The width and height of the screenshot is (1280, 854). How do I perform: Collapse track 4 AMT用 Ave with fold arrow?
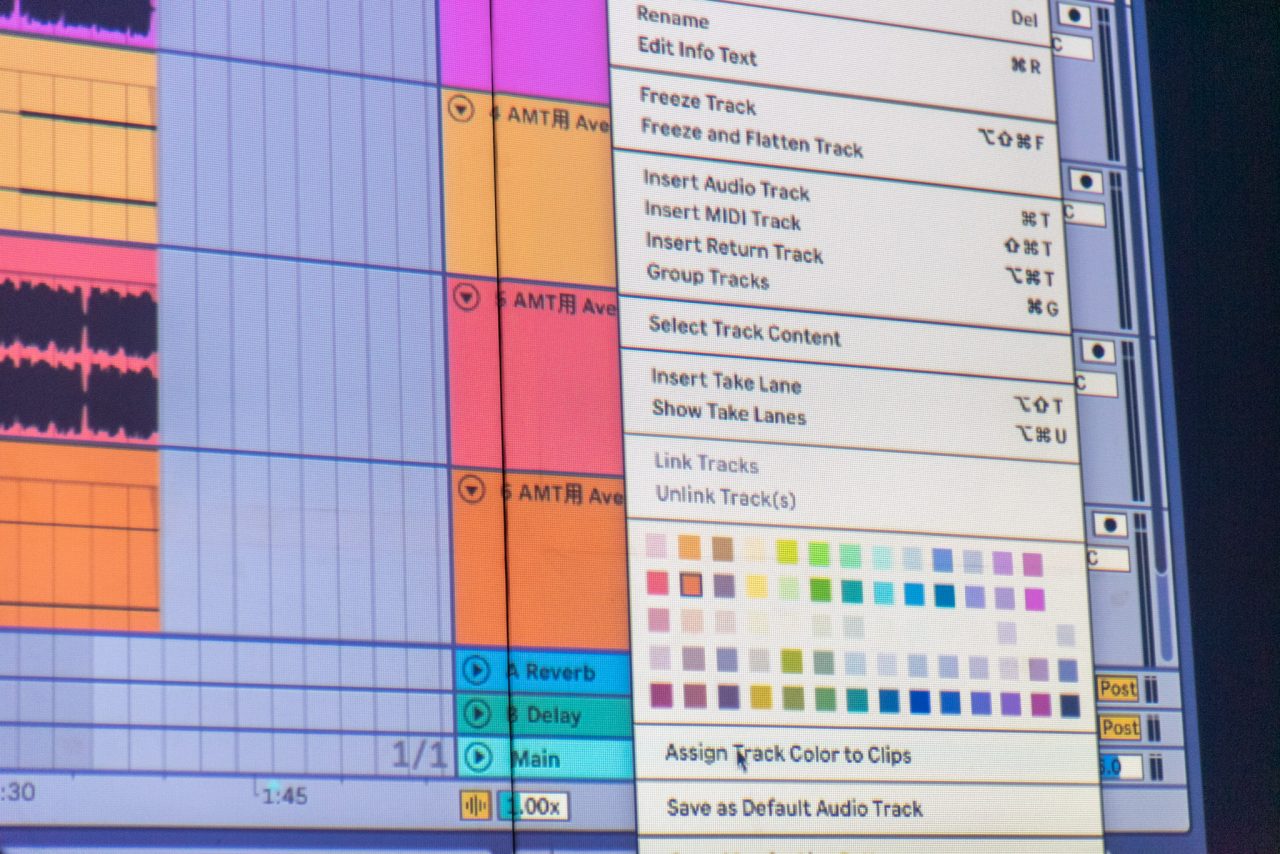(460, 110)
